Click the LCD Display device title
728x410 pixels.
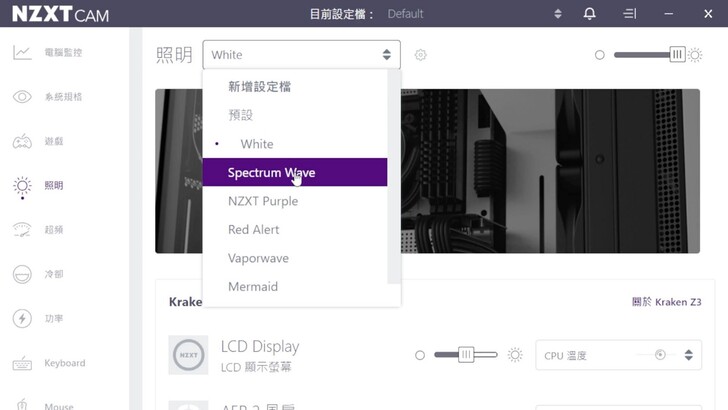click(260, 346)
